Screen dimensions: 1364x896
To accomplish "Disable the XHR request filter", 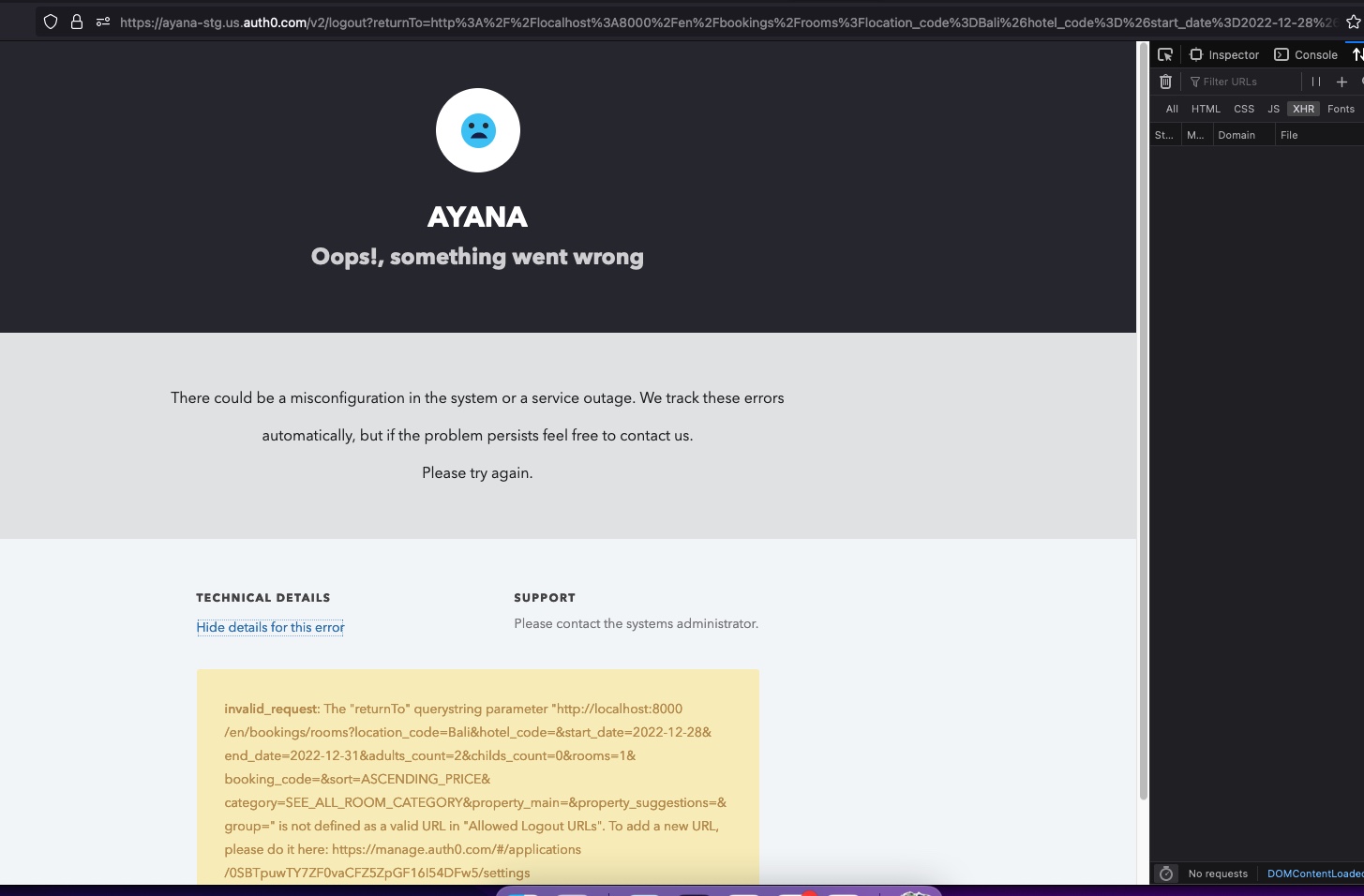I will [x=1303, y=109].
